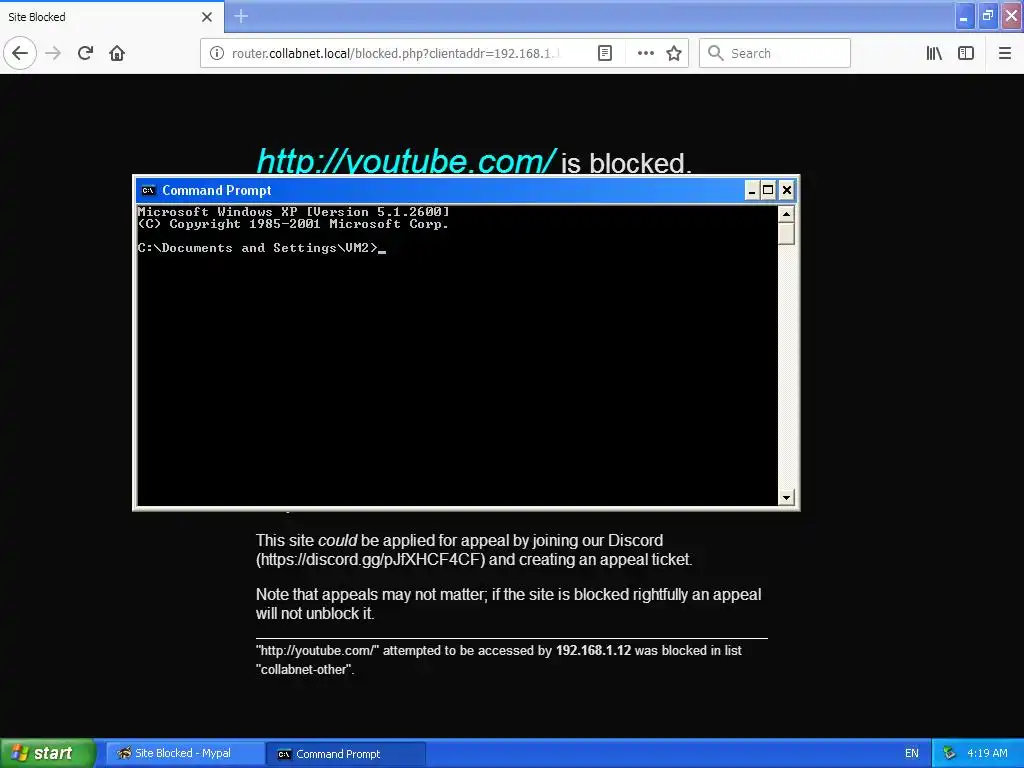The width and height of the screenshot is (1024, 768).
Task: Click the magnifier icon in Search box
Action: [715, 53]
